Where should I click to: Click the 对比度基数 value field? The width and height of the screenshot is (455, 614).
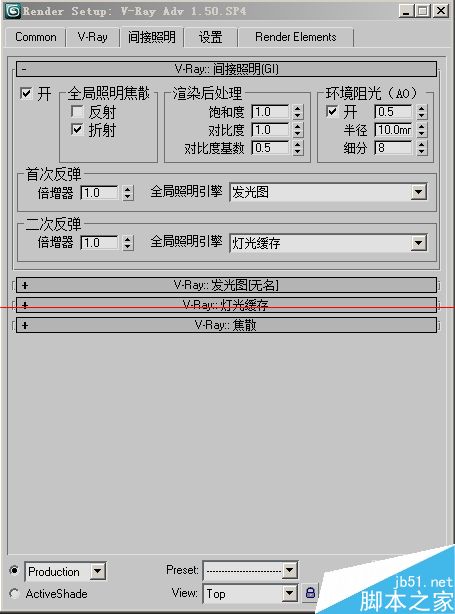coord(271,148)
